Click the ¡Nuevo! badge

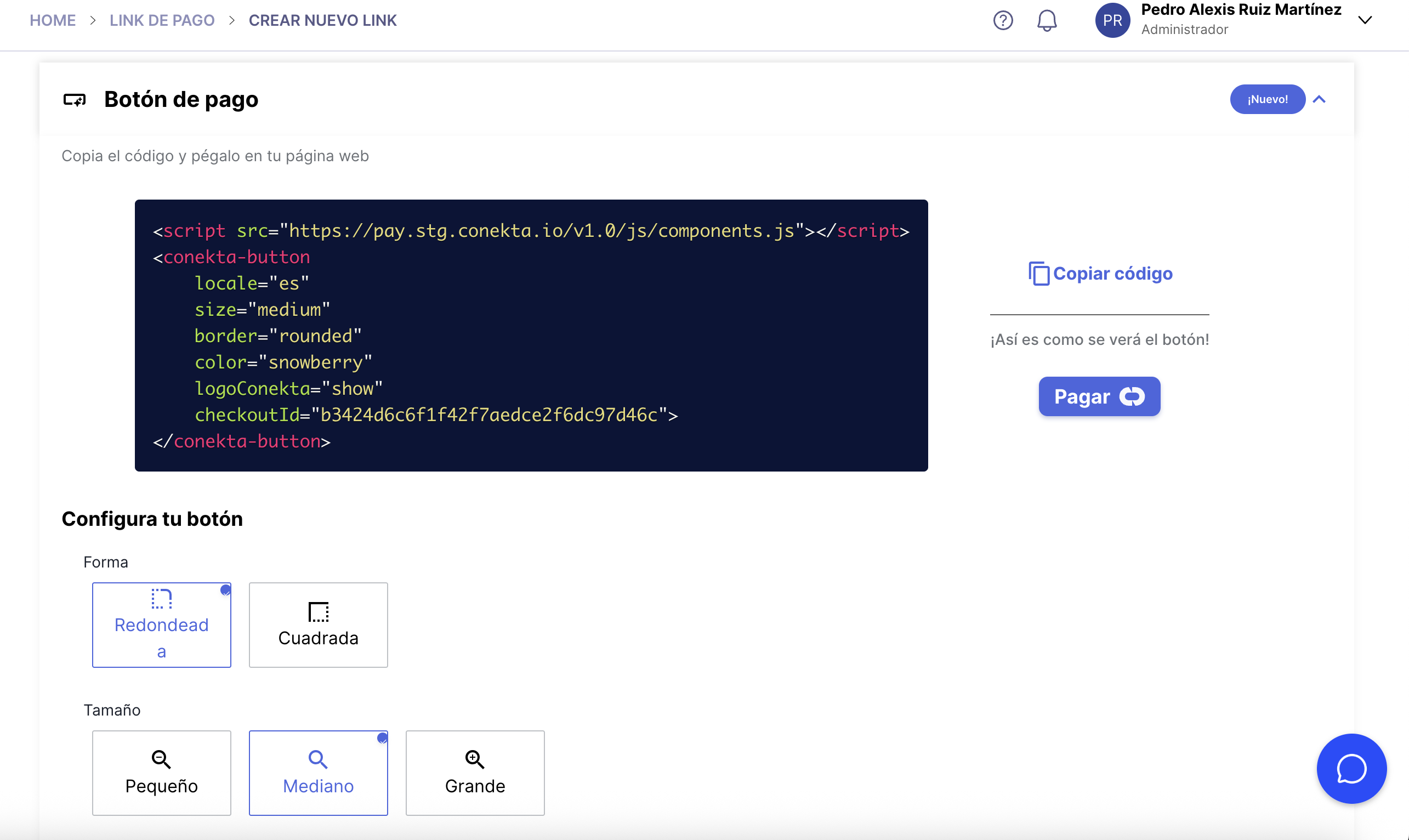[1268, 99]
